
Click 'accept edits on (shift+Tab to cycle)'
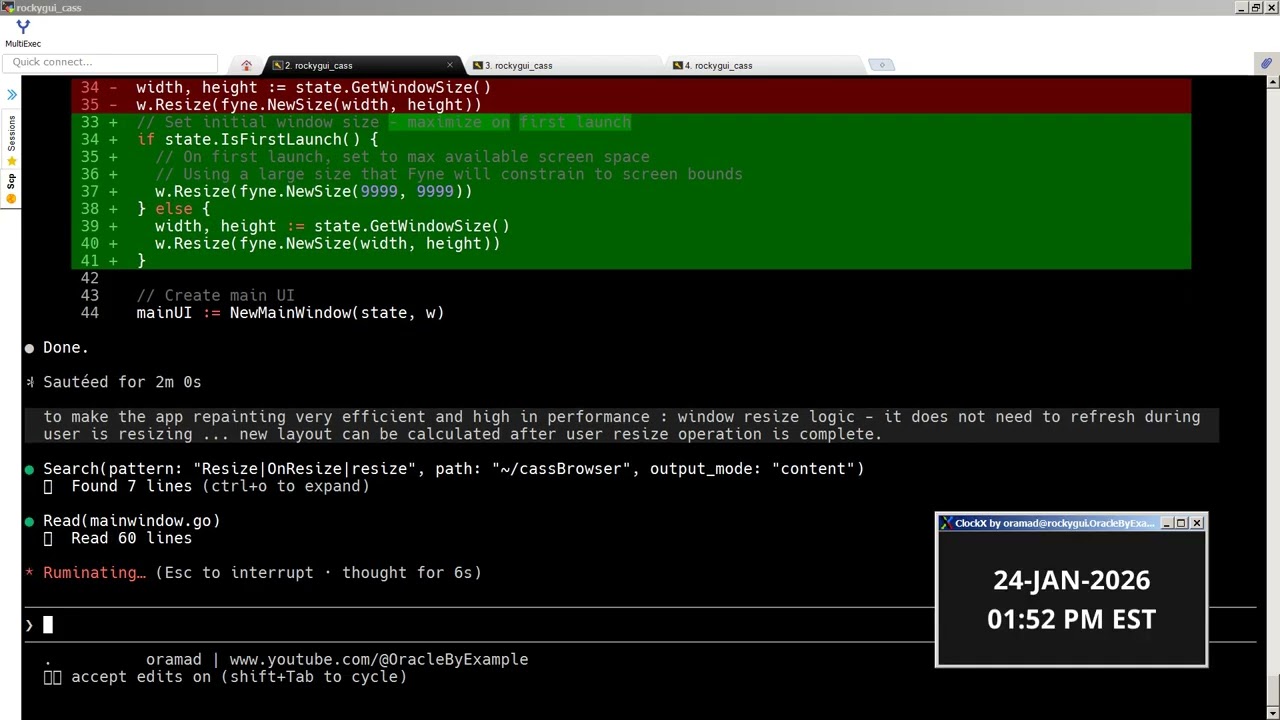tap(238, 677)
